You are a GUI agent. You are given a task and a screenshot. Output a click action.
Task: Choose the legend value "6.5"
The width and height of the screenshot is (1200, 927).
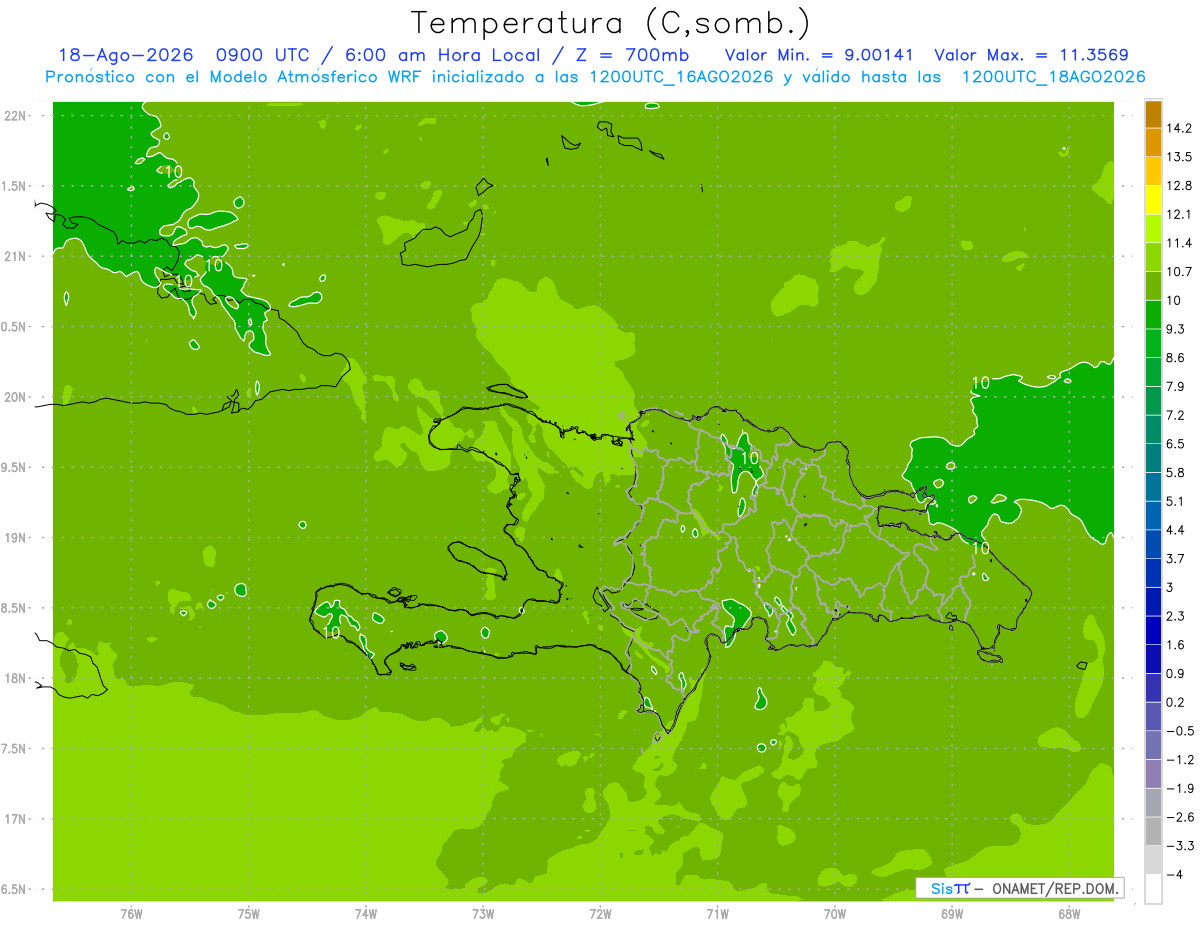coord(1176,444)
